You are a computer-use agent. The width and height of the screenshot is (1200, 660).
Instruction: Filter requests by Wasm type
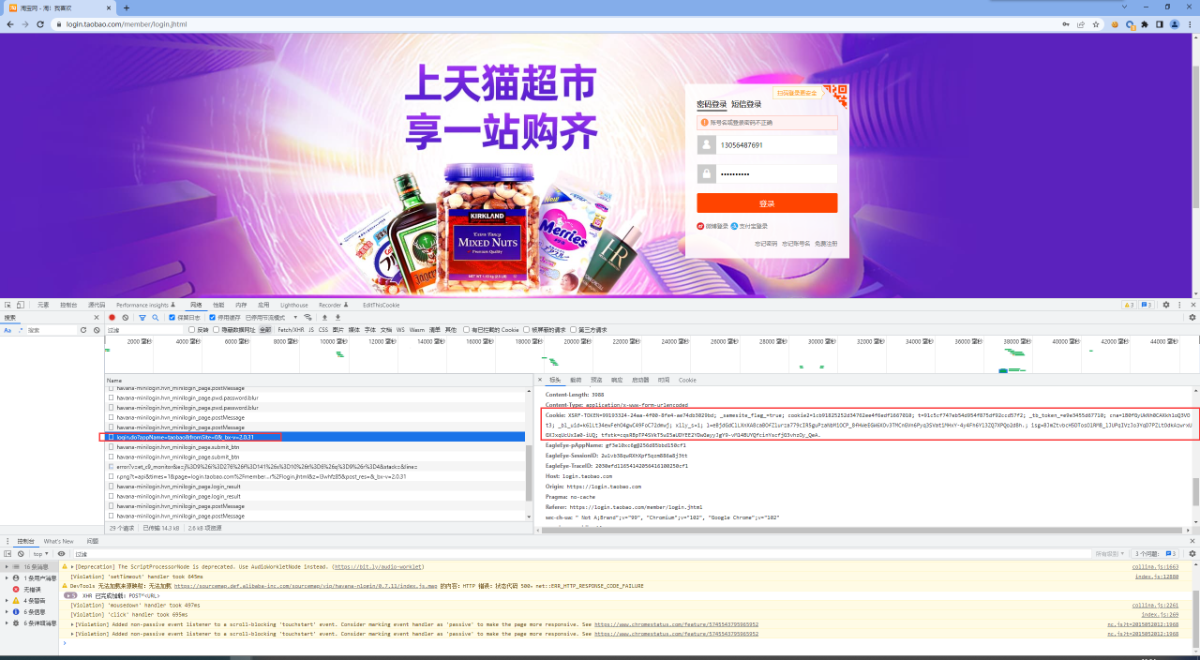point(417,330)
